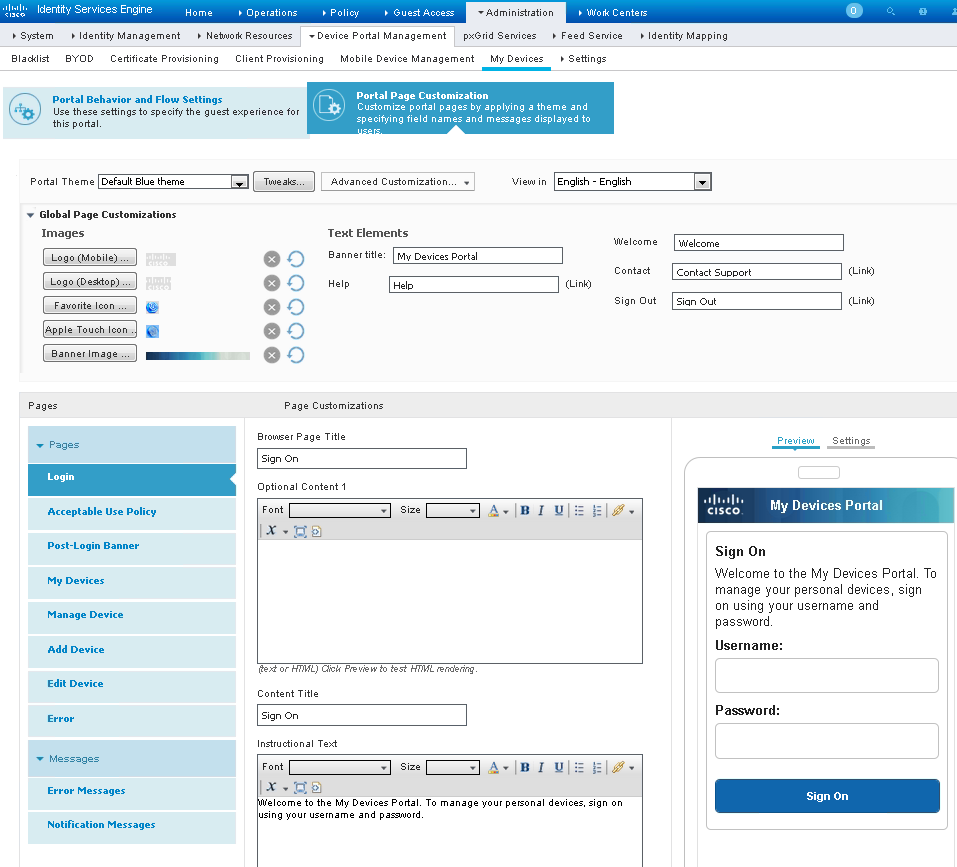
Task: Collapse the Pages group in sidebar
Action: (x=40, y=445)
